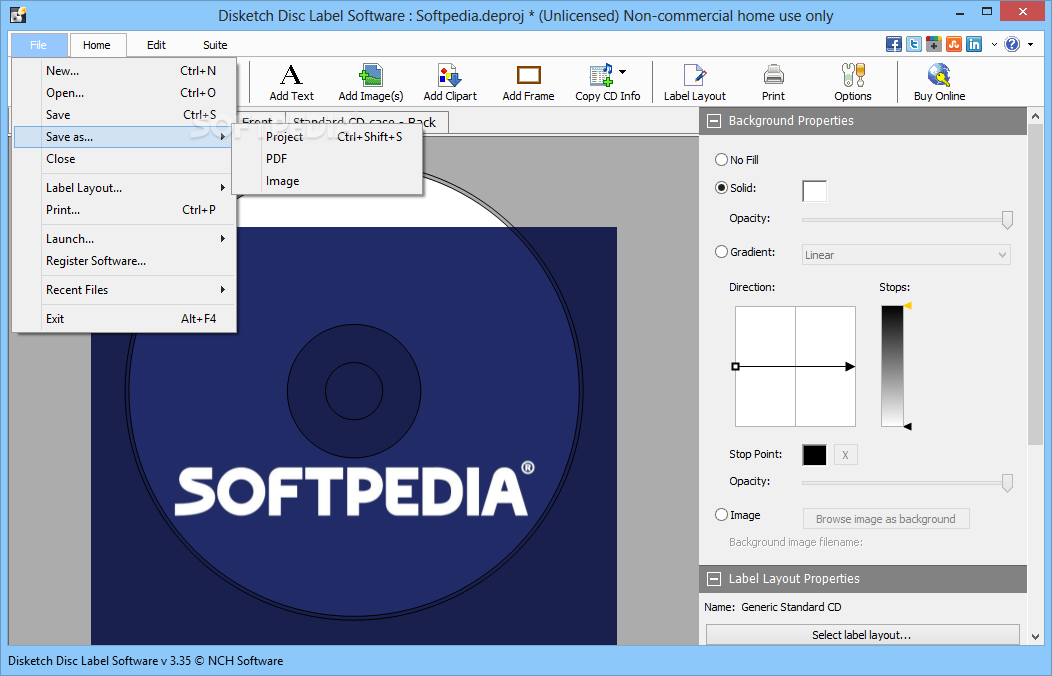This screenshot has width=1052, height=676.
Task: Click the LinkedIn share icon
Action: 974,44
